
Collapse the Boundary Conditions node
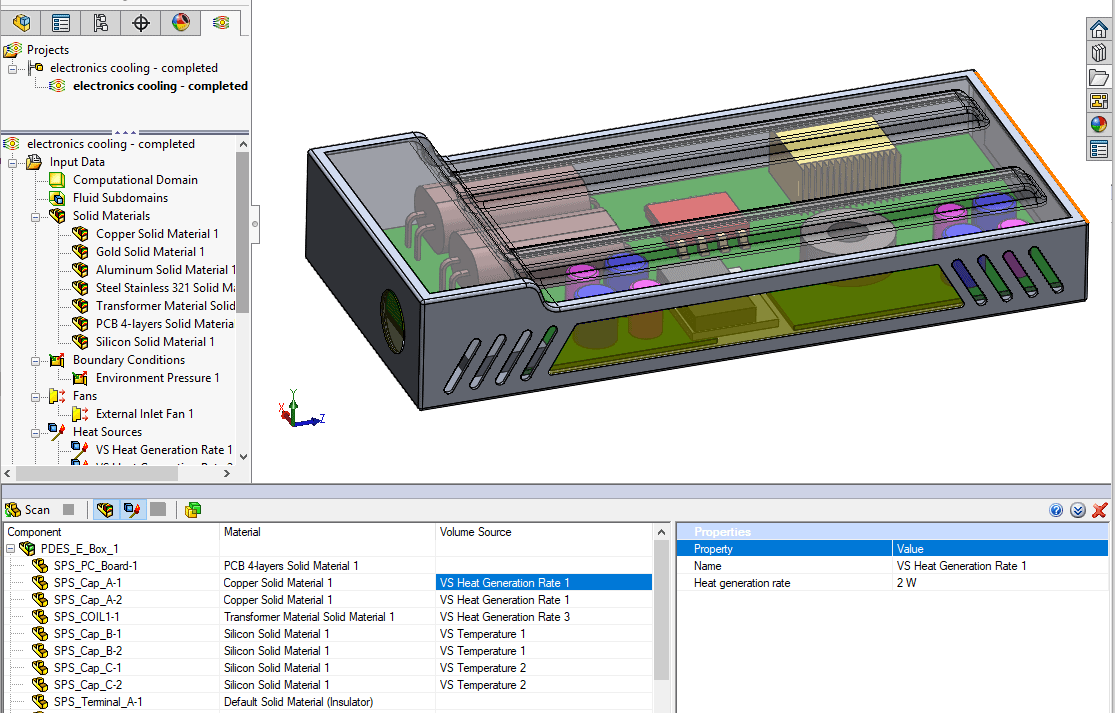point(35,361)
